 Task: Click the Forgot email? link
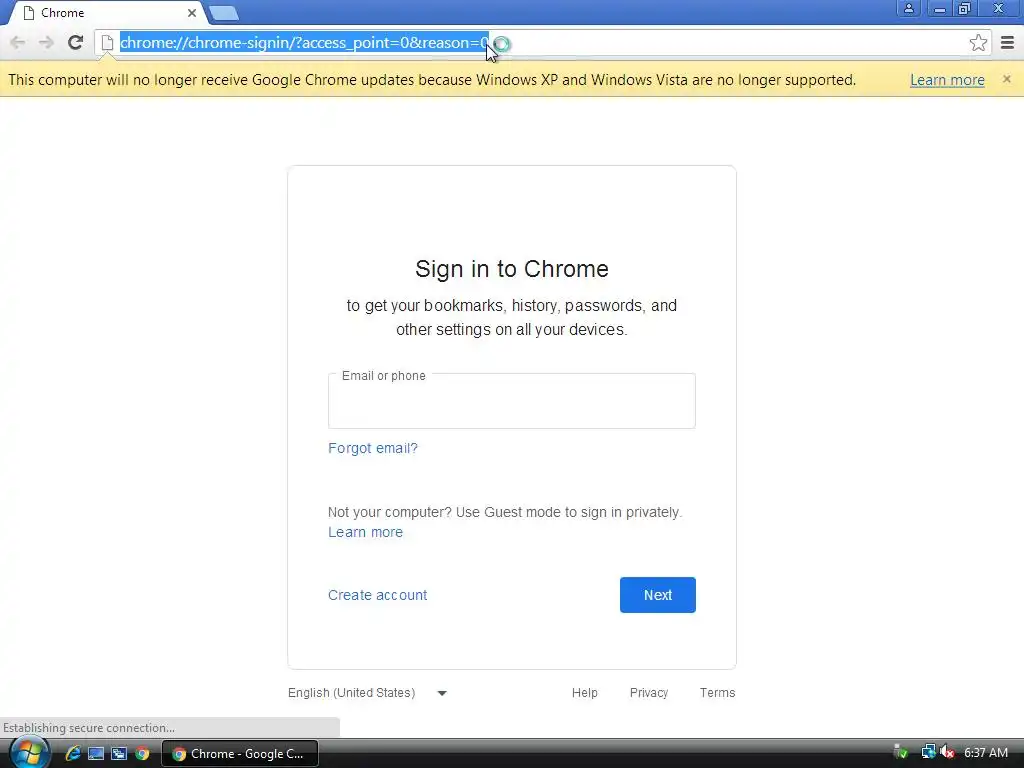tap(372, 448)
